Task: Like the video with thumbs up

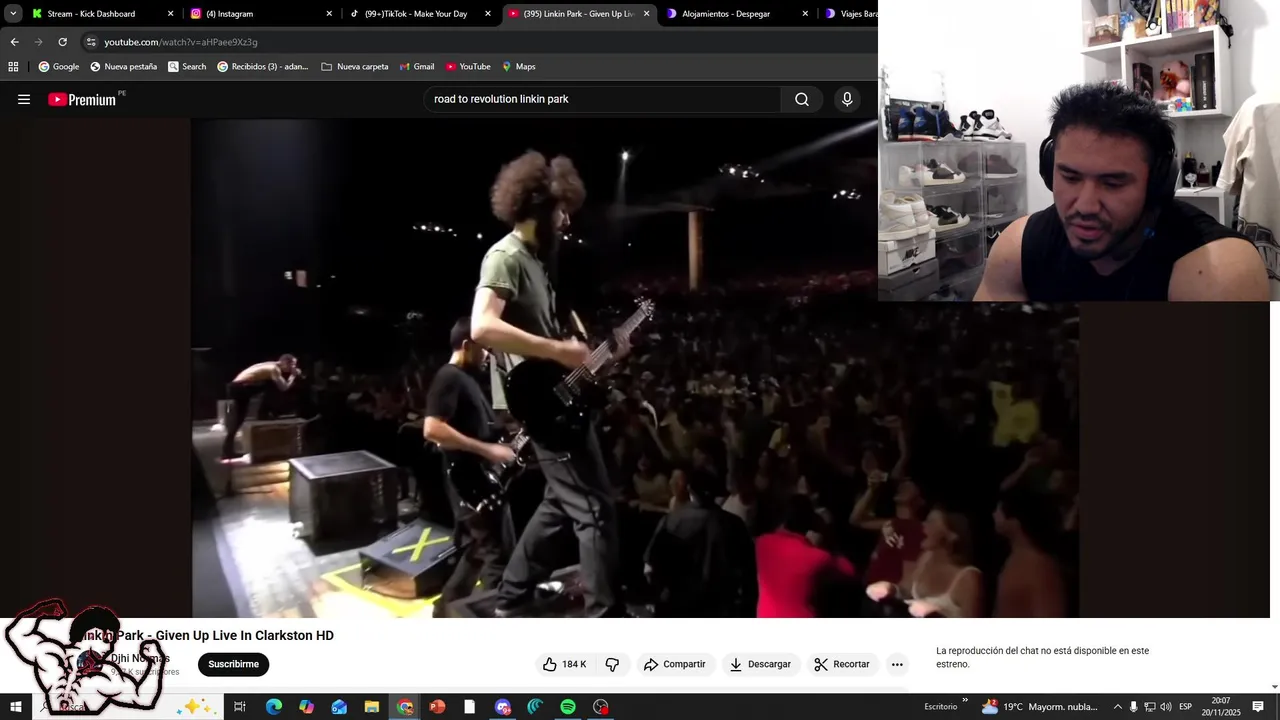Action: (x=564, y=664)
